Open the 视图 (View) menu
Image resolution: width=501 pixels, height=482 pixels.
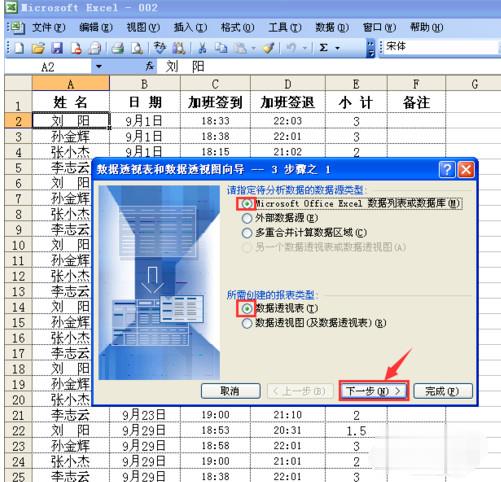pyautogui.click(x=143, y=28)
